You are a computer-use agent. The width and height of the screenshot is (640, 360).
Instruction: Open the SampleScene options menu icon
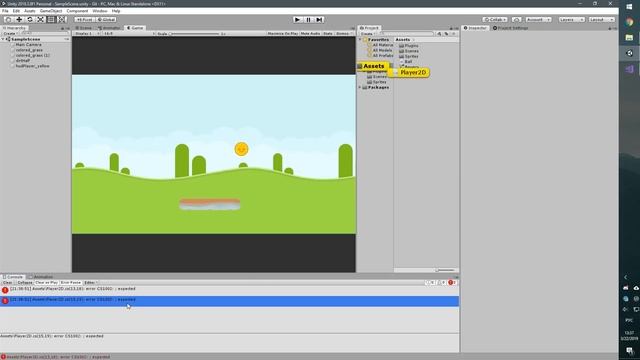click(x=67, y=39)
